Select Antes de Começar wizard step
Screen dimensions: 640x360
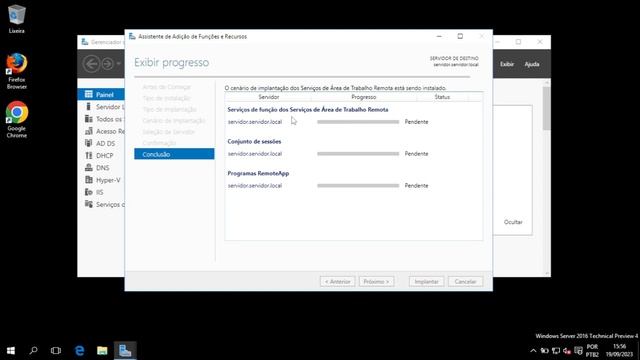pyautogui.click(x=167, y=87)
